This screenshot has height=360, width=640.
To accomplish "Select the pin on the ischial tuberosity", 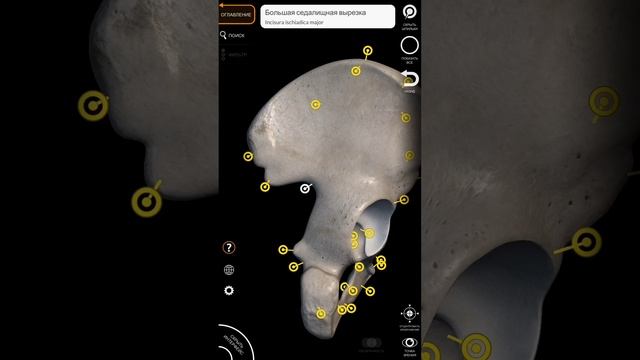I will click(x=321, y=314).
